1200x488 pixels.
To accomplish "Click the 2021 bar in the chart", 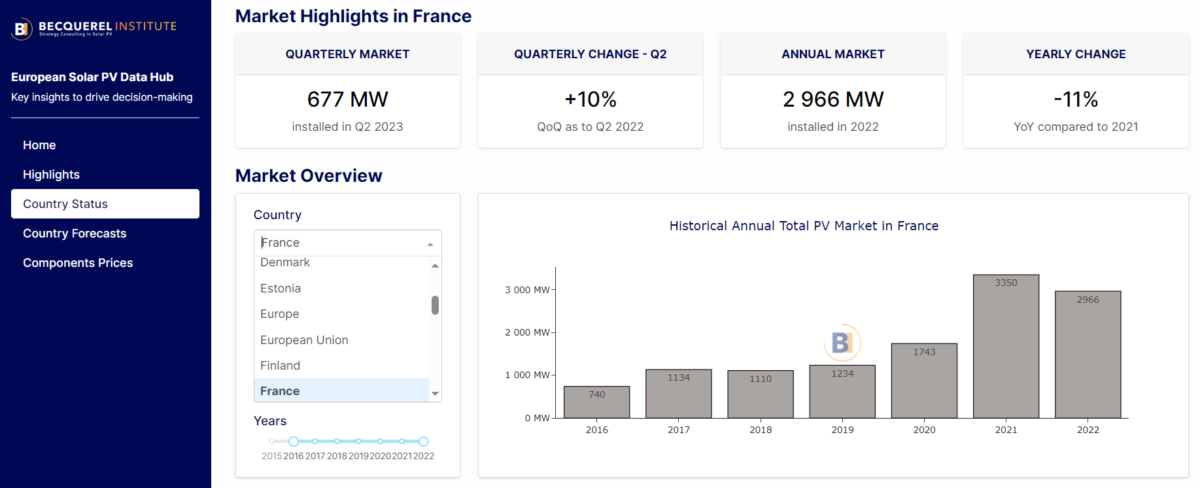I will 1006,346.
